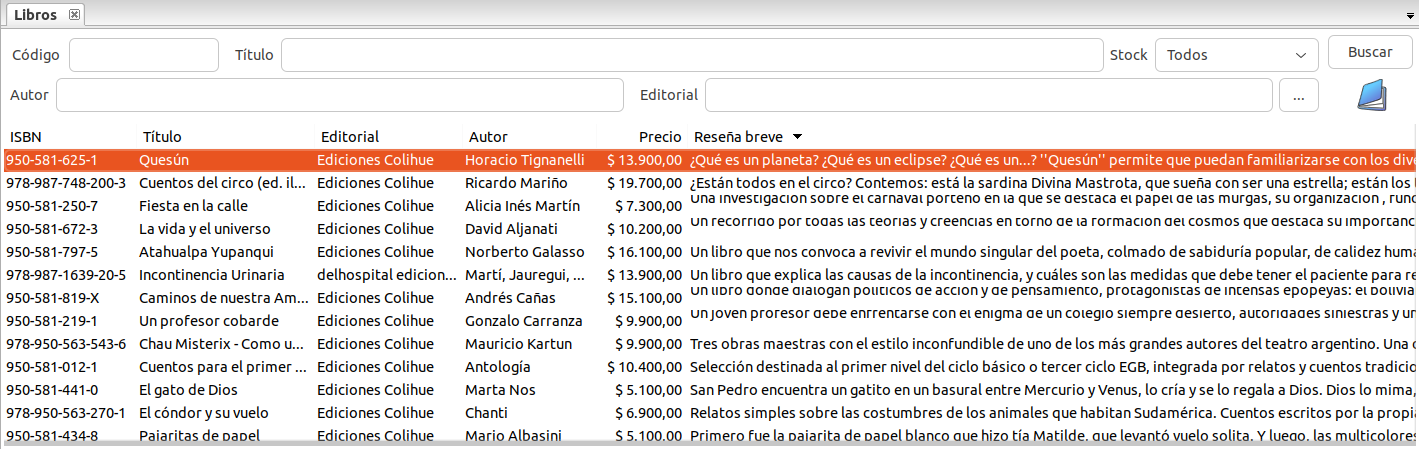Open the tab list dropdown arrow

(1409, 16)
